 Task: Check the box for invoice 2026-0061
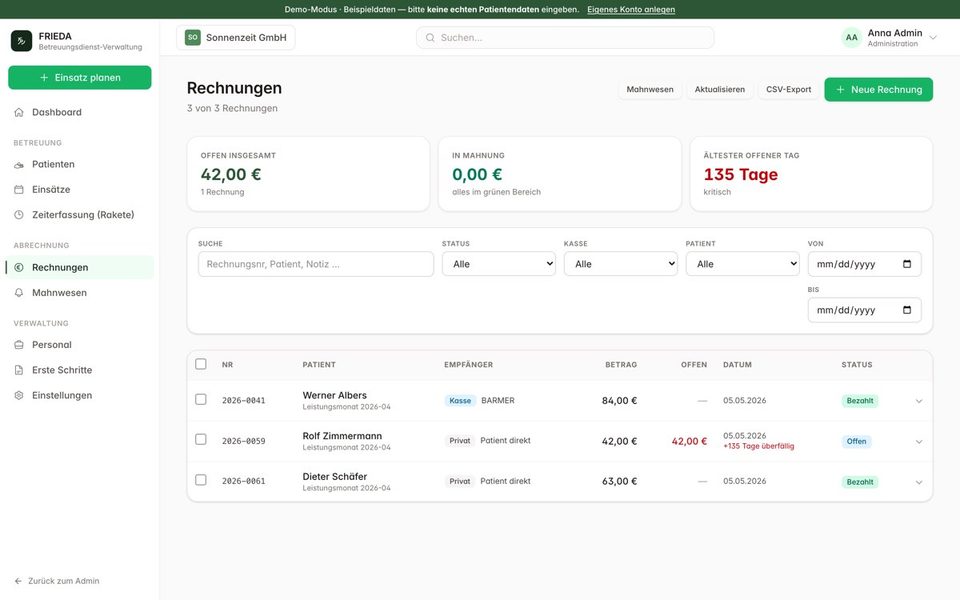pyautogui.click(x=201, y=480)
